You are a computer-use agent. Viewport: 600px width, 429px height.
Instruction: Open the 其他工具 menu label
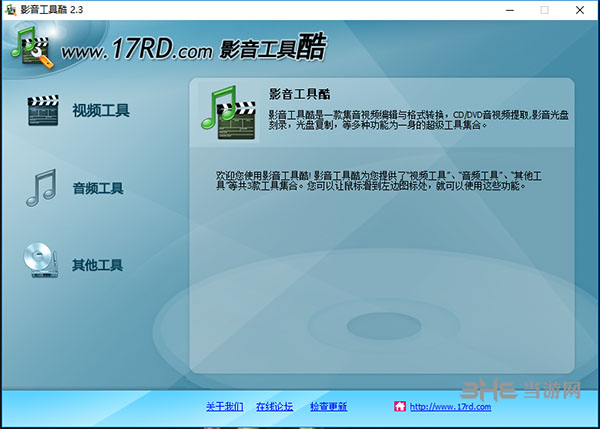pos(98,265)
